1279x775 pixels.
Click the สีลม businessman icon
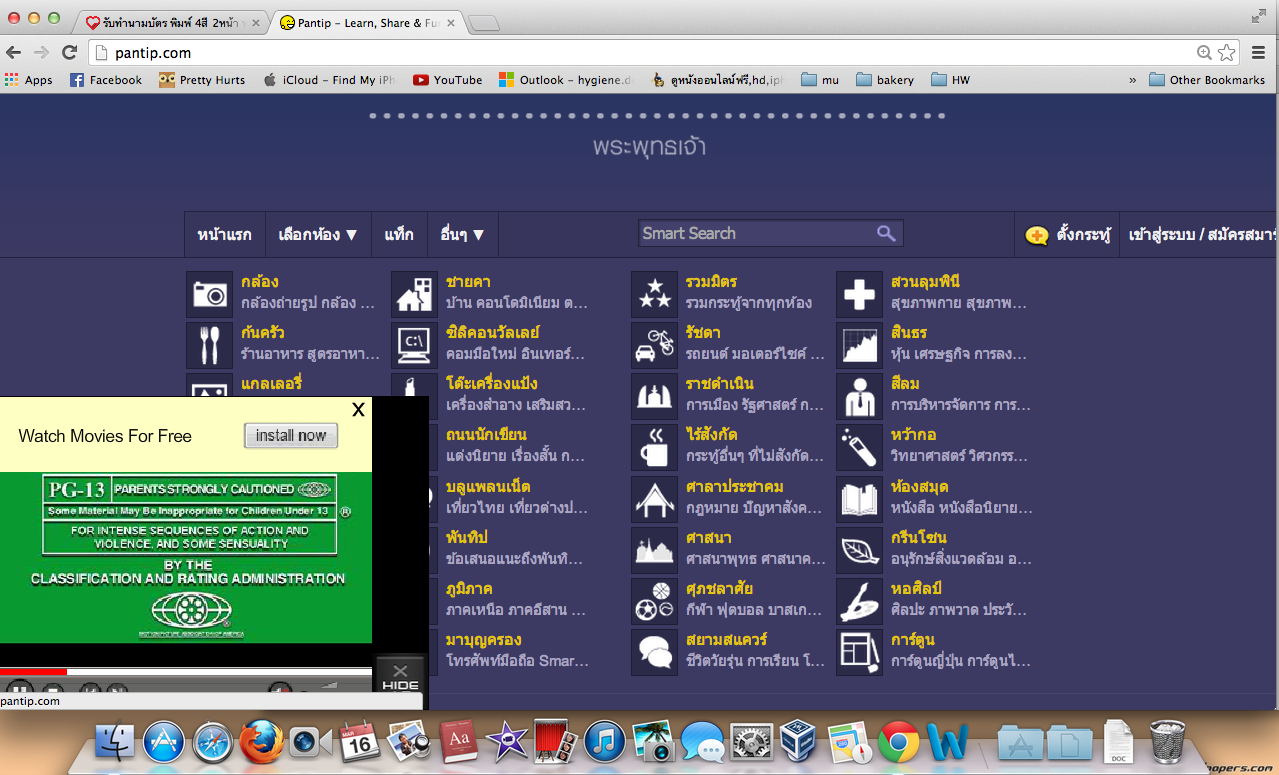(x=859, y=396)
